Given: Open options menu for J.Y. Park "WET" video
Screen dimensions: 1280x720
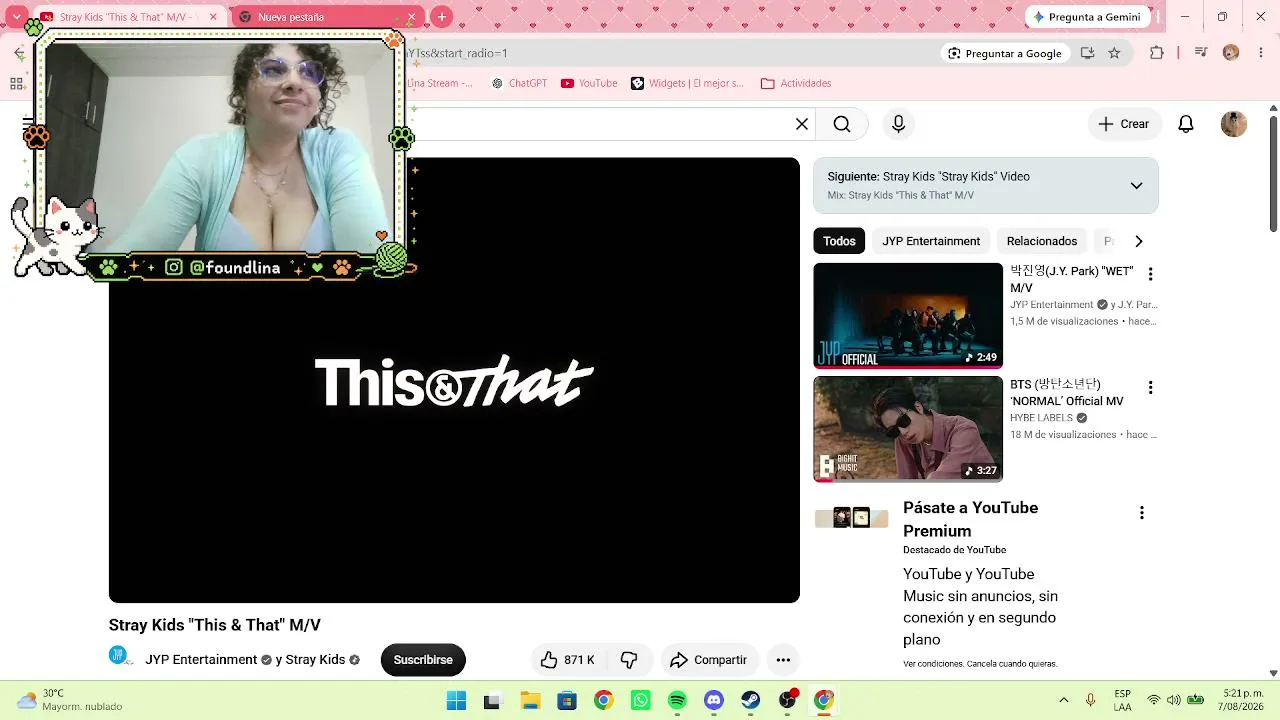Looking at the screenshot, I should (1150, 274).
